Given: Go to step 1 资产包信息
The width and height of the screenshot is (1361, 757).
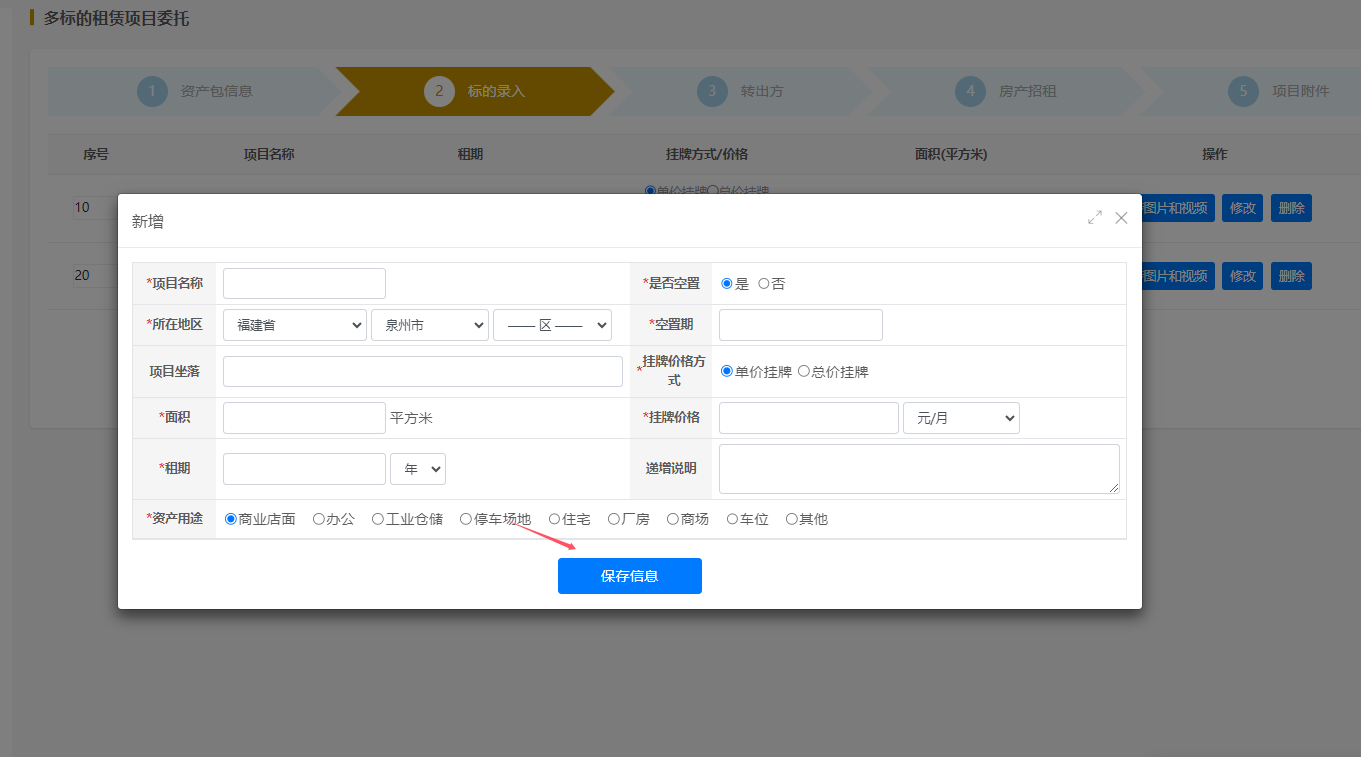Looking at the screenshot, I should [195, 91].
